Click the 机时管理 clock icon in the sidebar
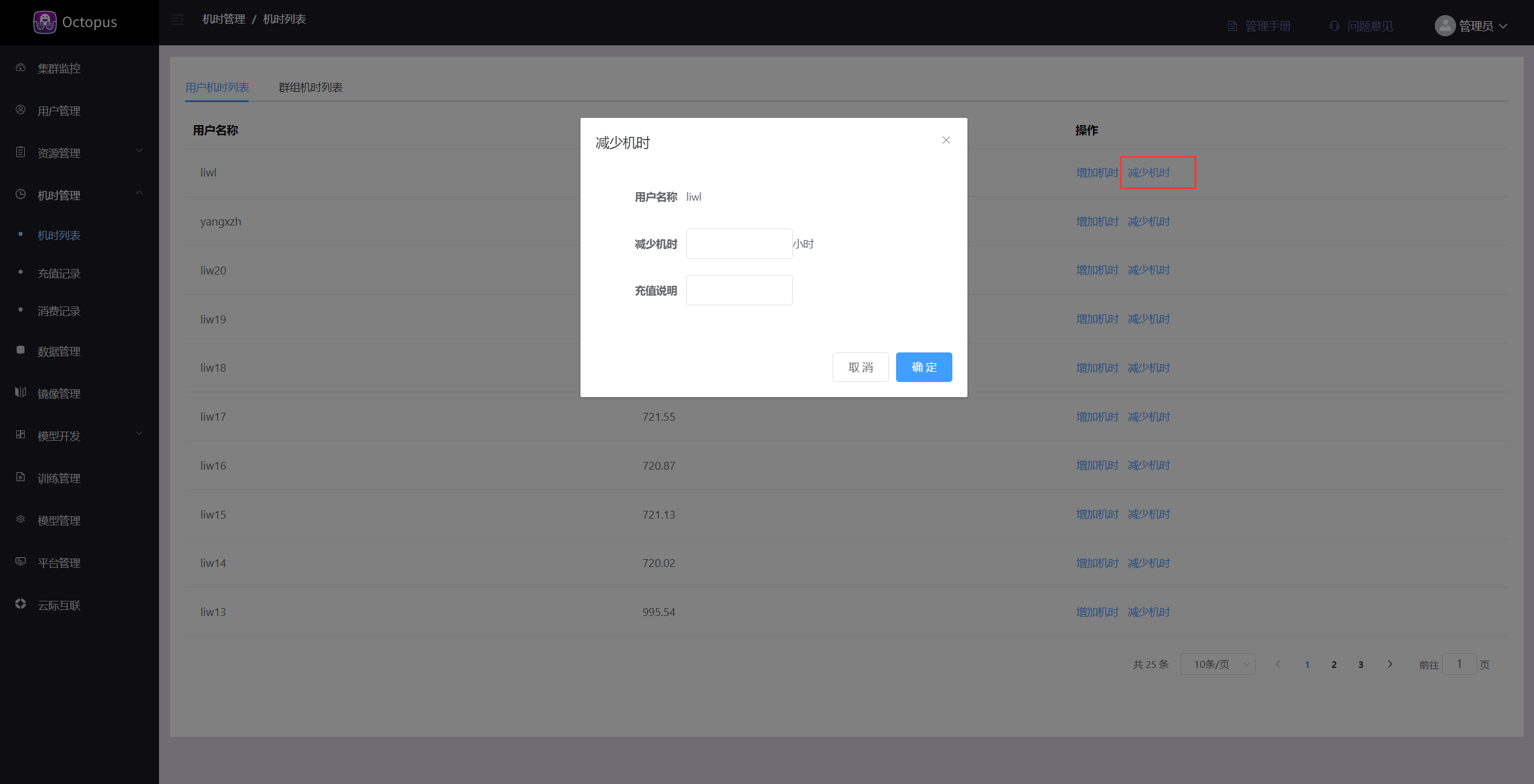The height and width of the screenshot is (784, 1534). pos(21,194)
